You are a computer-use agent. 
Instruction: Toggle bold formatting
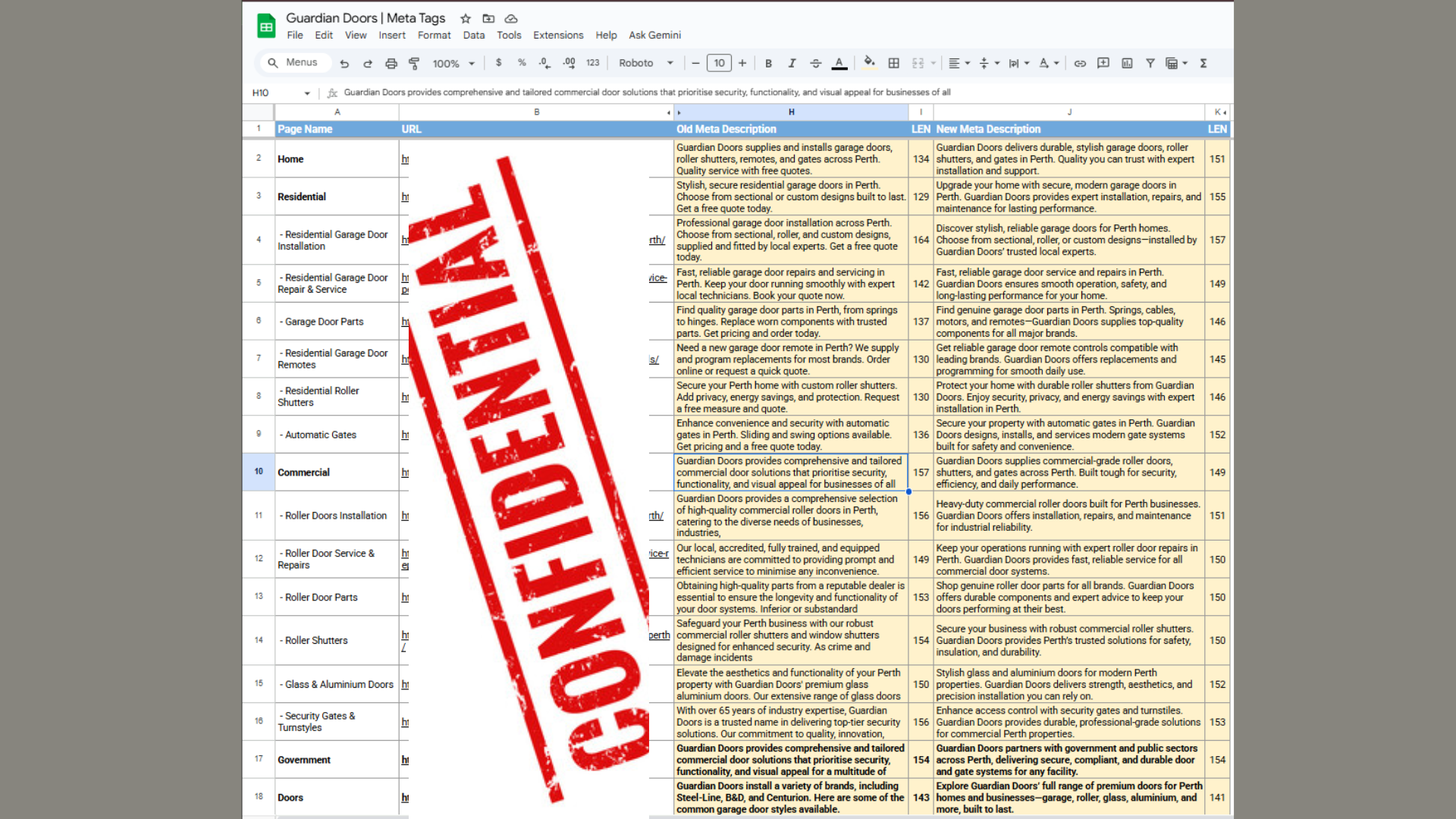(768, 64)
